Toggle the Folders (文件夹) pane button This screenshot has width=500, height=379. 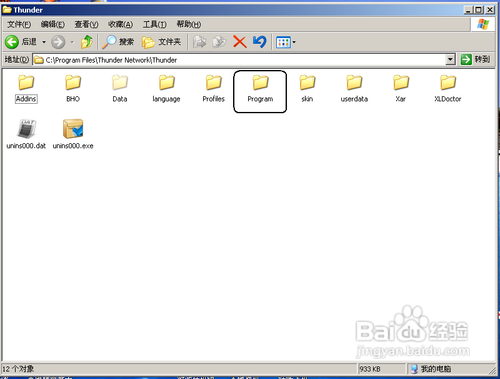(x=161, y=42)
